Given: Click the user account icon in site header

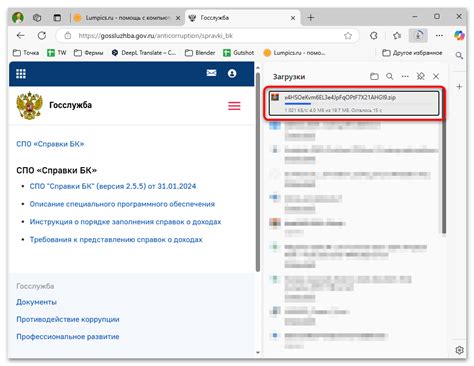Looking at the screenshot, I should point(232,73).
